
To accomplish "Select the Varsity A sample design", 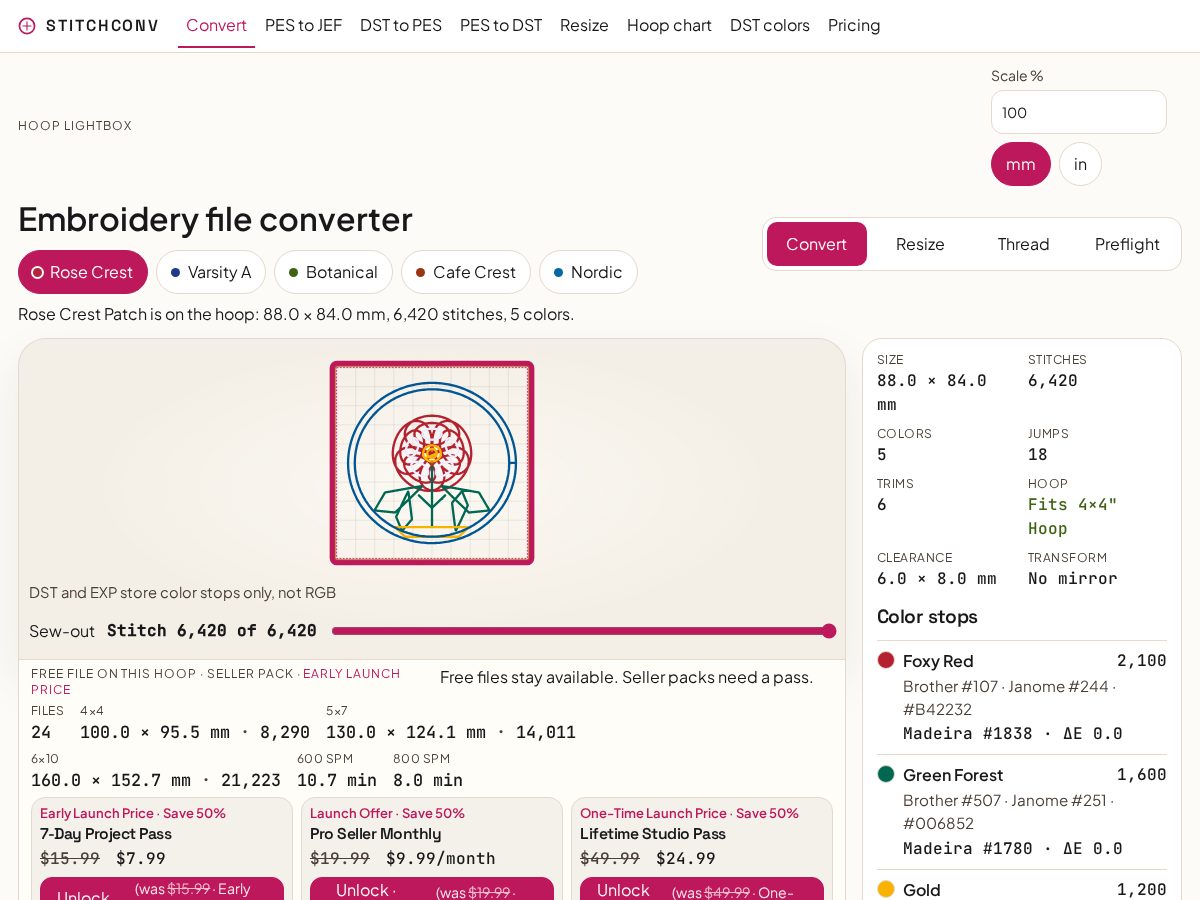I will [x=211, y=272].
